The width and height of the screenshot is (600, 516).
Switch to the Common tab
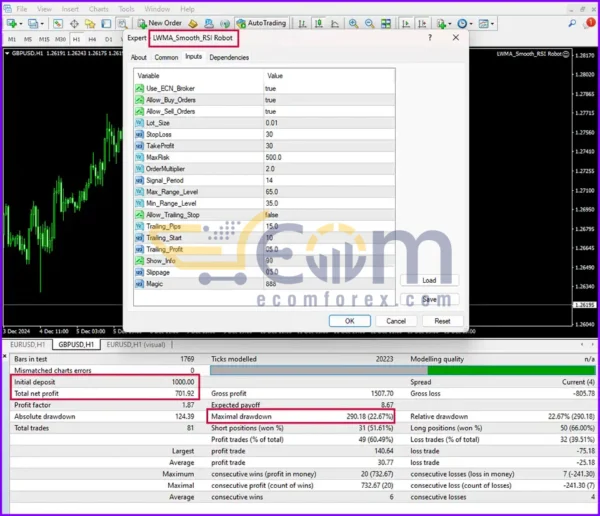pos(166,57)
